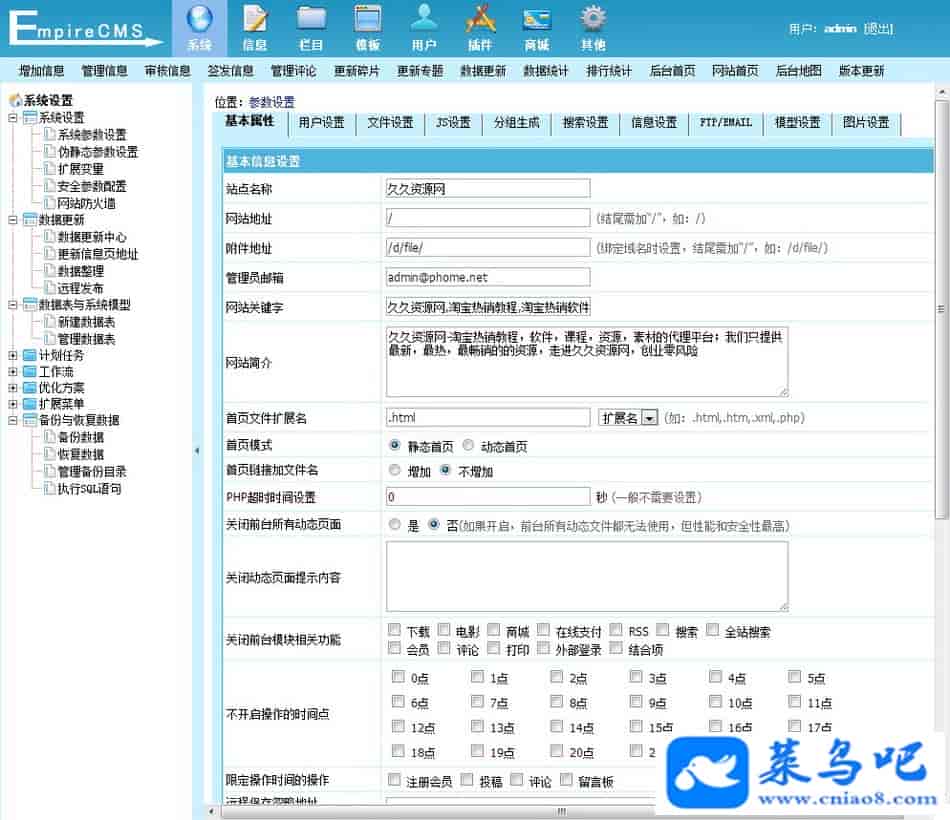Collapse the 数据更新 tree node
This screenshot has width=950, height=820.
point(13,220)
